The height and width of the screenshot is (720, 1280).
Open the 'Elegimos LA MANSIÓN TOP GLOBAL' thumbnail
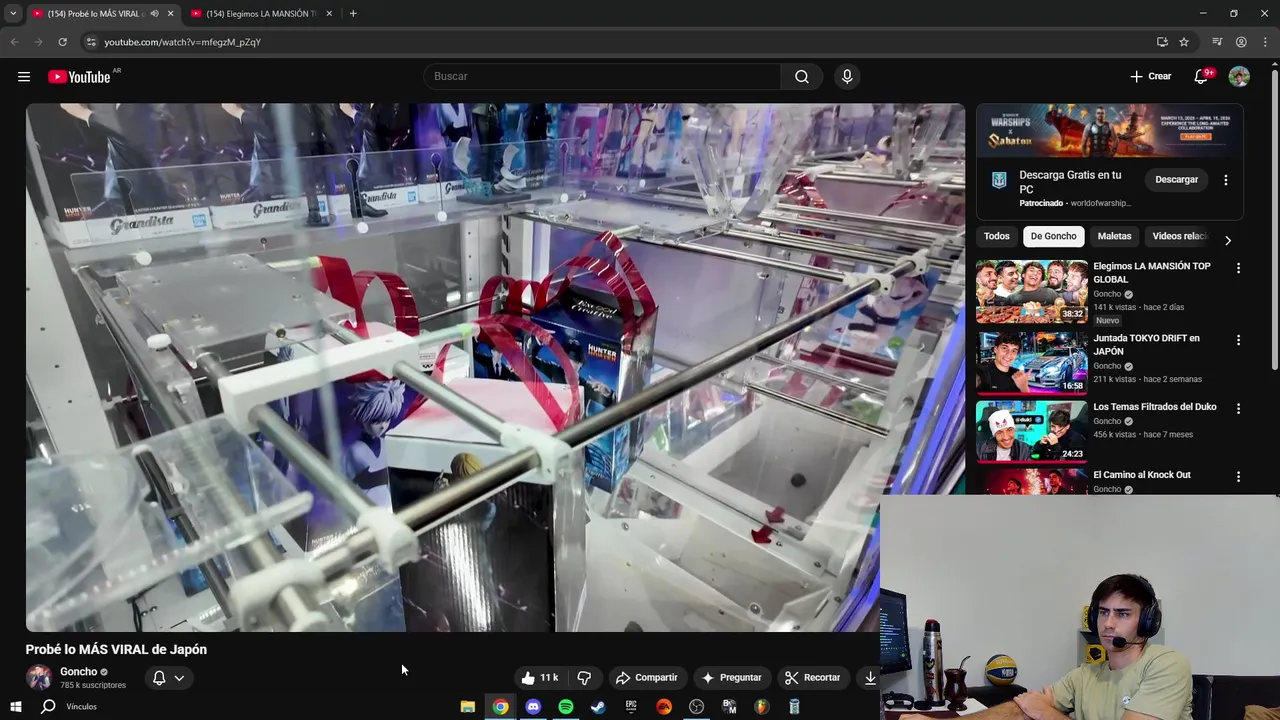click(x=1031, y=291)
